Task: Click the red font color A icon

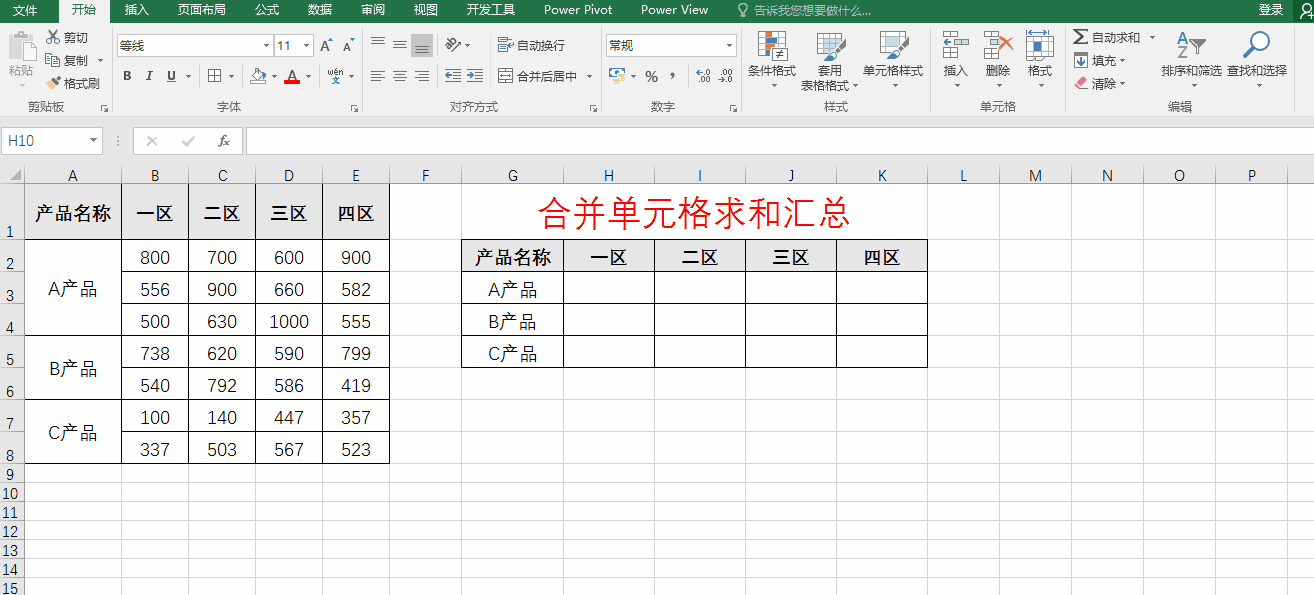Action: click(292, 76)
